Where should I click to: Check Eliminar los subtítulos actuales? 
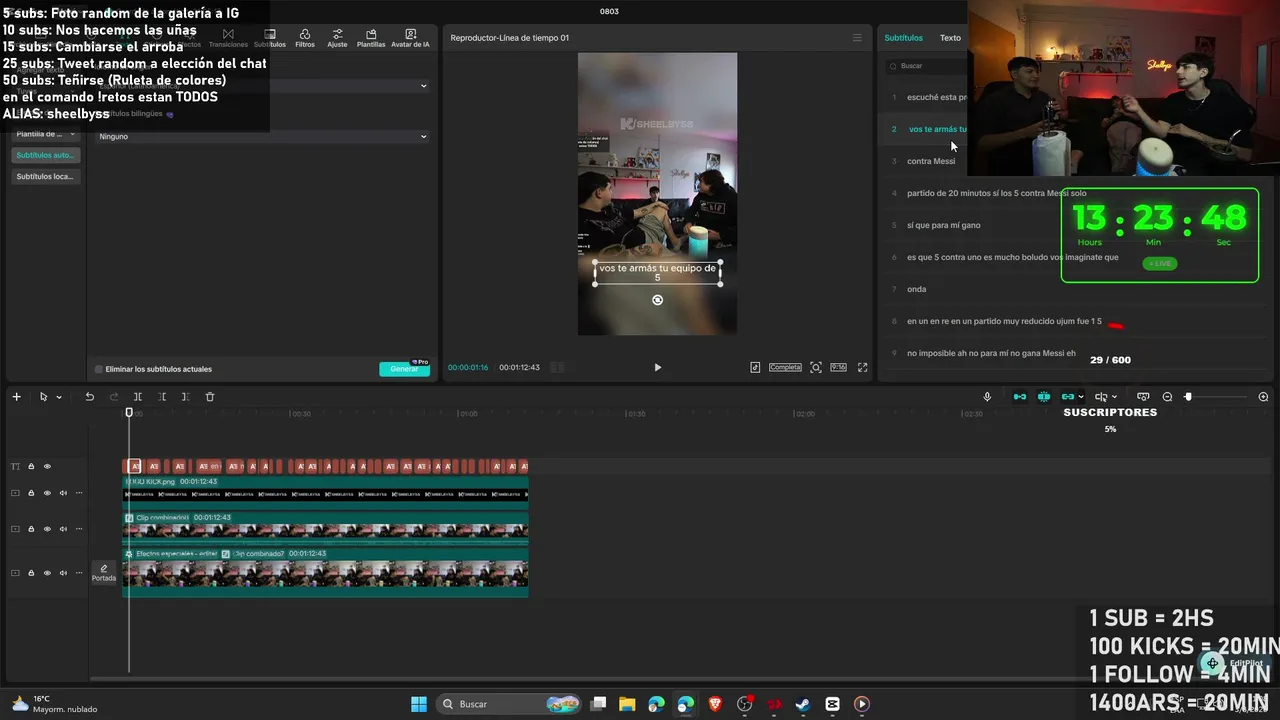(99, 369)
